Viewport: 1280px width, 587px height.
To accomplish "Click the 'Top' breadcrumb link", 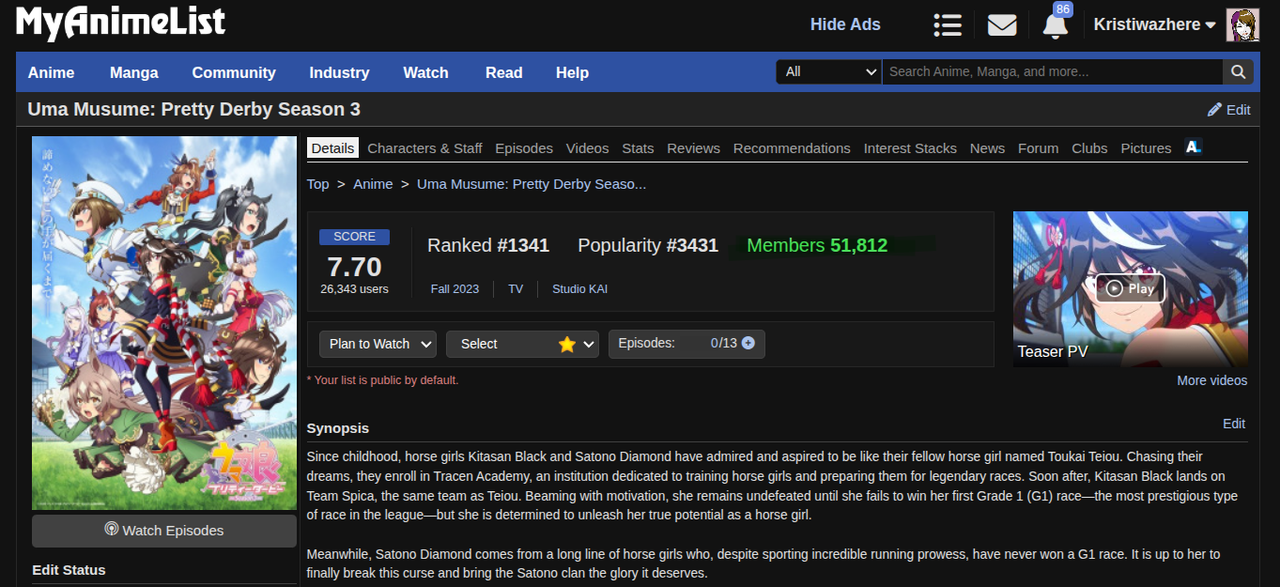I will coord(318,184).
